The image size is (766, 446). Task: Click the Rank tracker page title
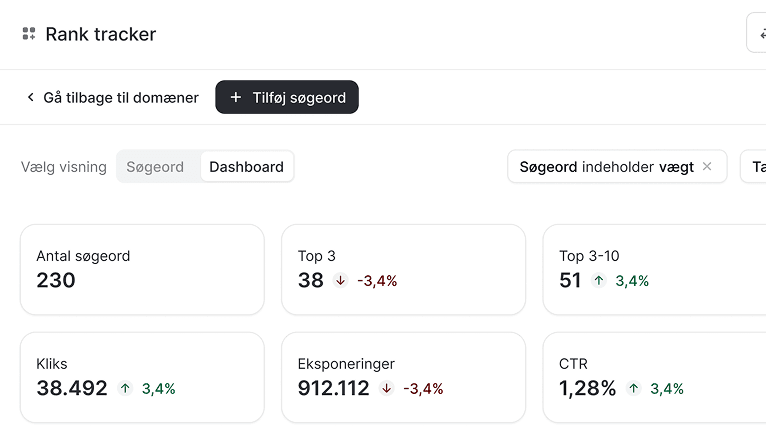(x=101, y=34)
